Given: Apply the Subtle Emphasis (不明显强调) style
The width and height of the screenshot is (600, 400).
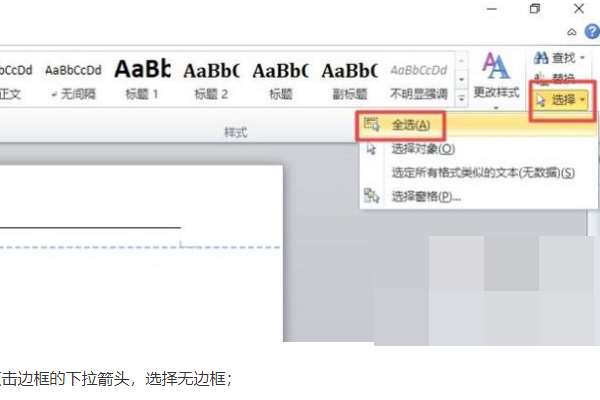Looking at the screenshot, I should tap(419, 80).
